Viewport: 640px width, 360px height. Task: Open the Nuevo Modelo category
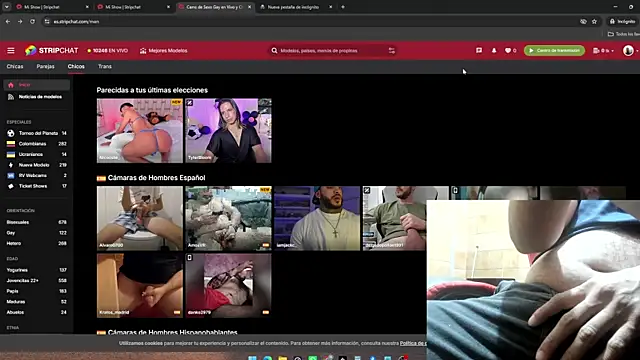coord(37,165)
